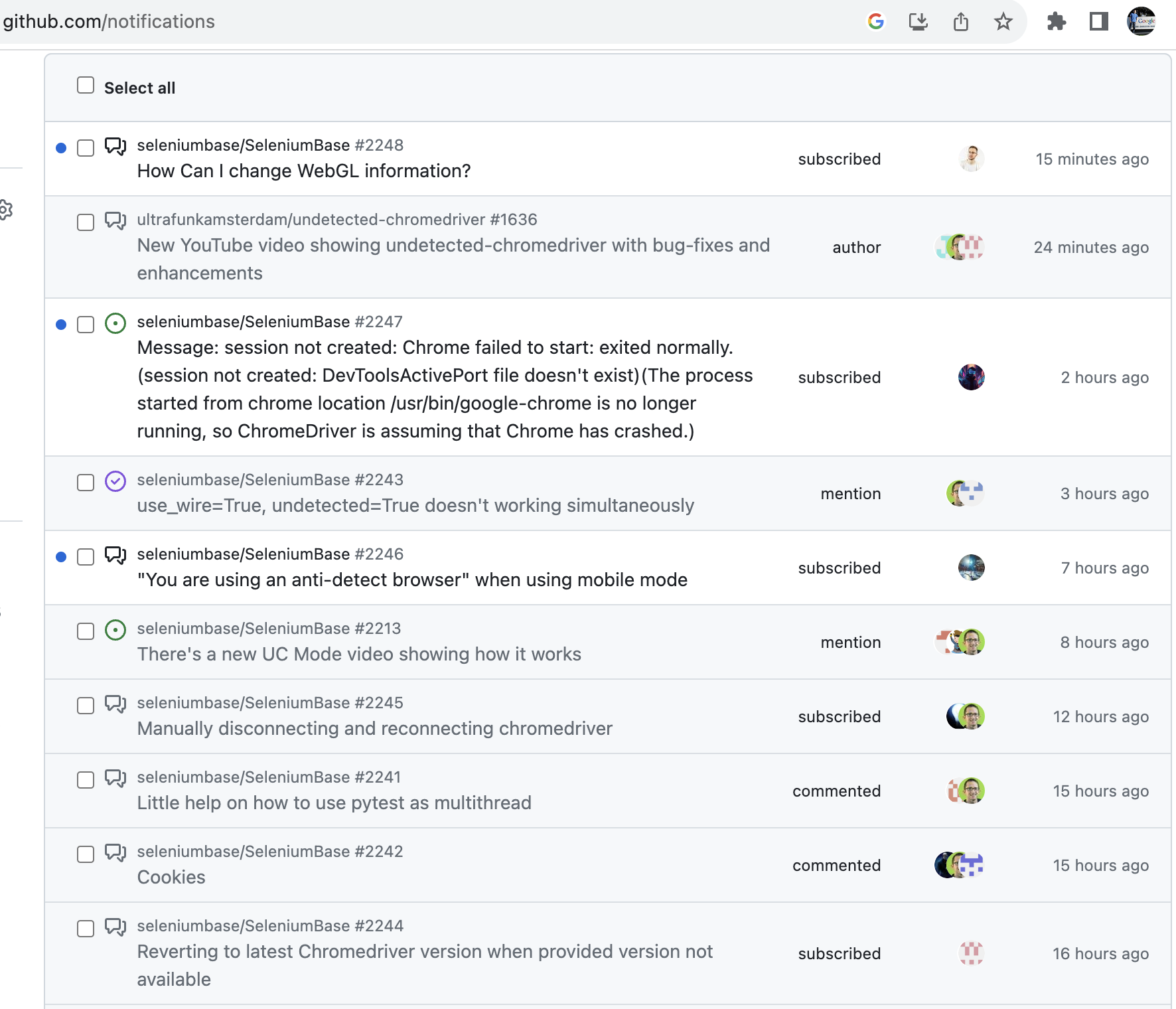Open the browser extensions puzzle icon
1176x1009 pixels.
[1056, 22]
